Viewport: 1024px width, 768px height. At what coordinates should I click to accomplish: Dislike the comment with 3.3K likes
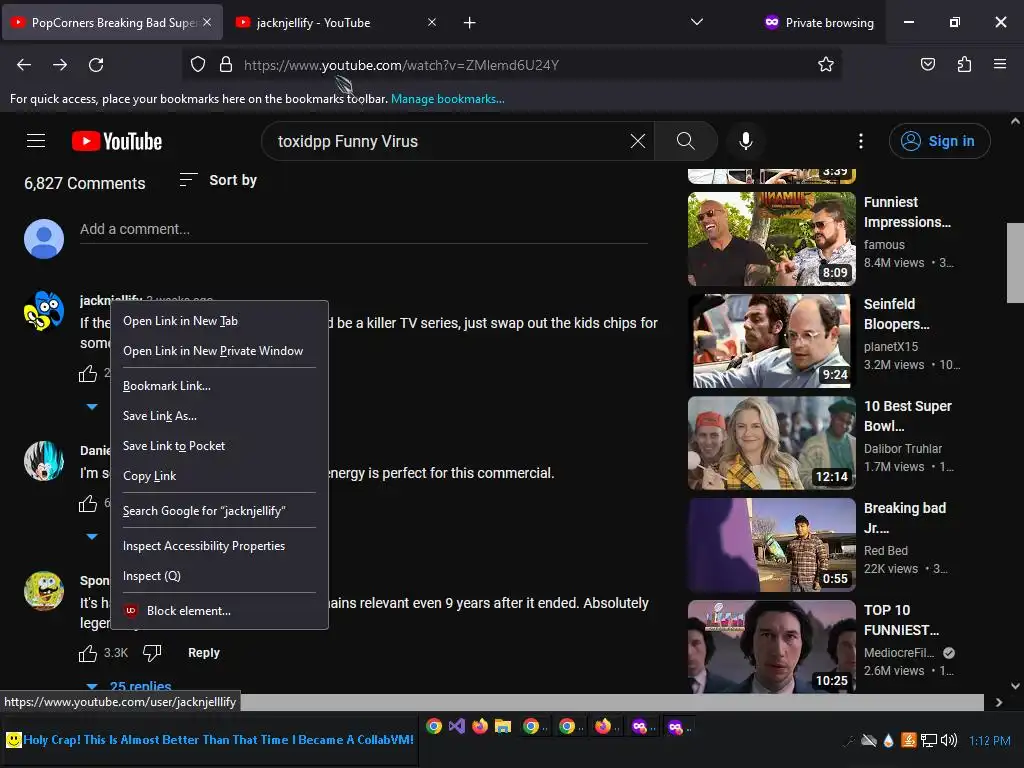[152, 653]
